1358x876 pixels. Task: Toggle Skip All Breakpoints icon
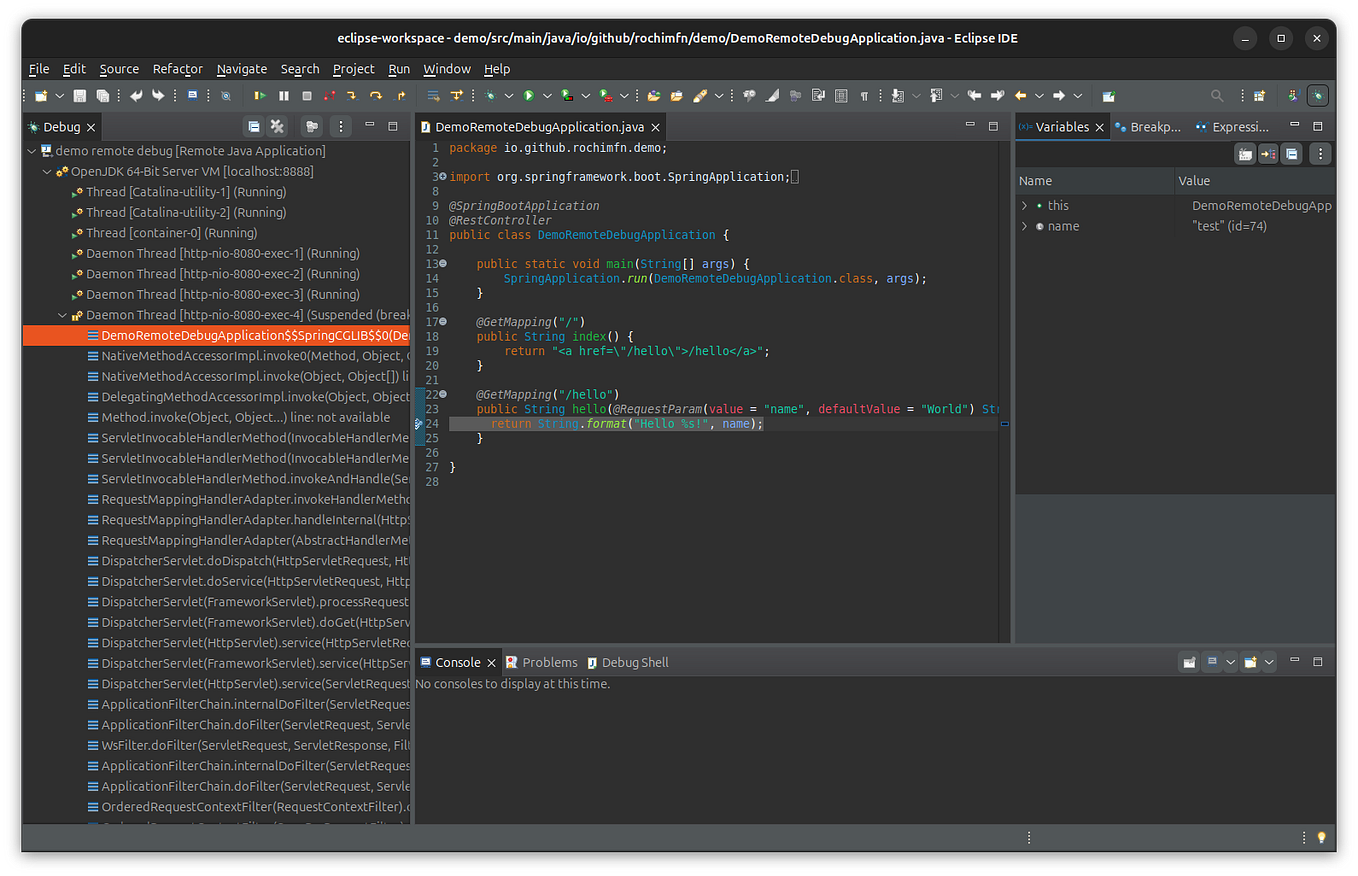tap(226, 96)
